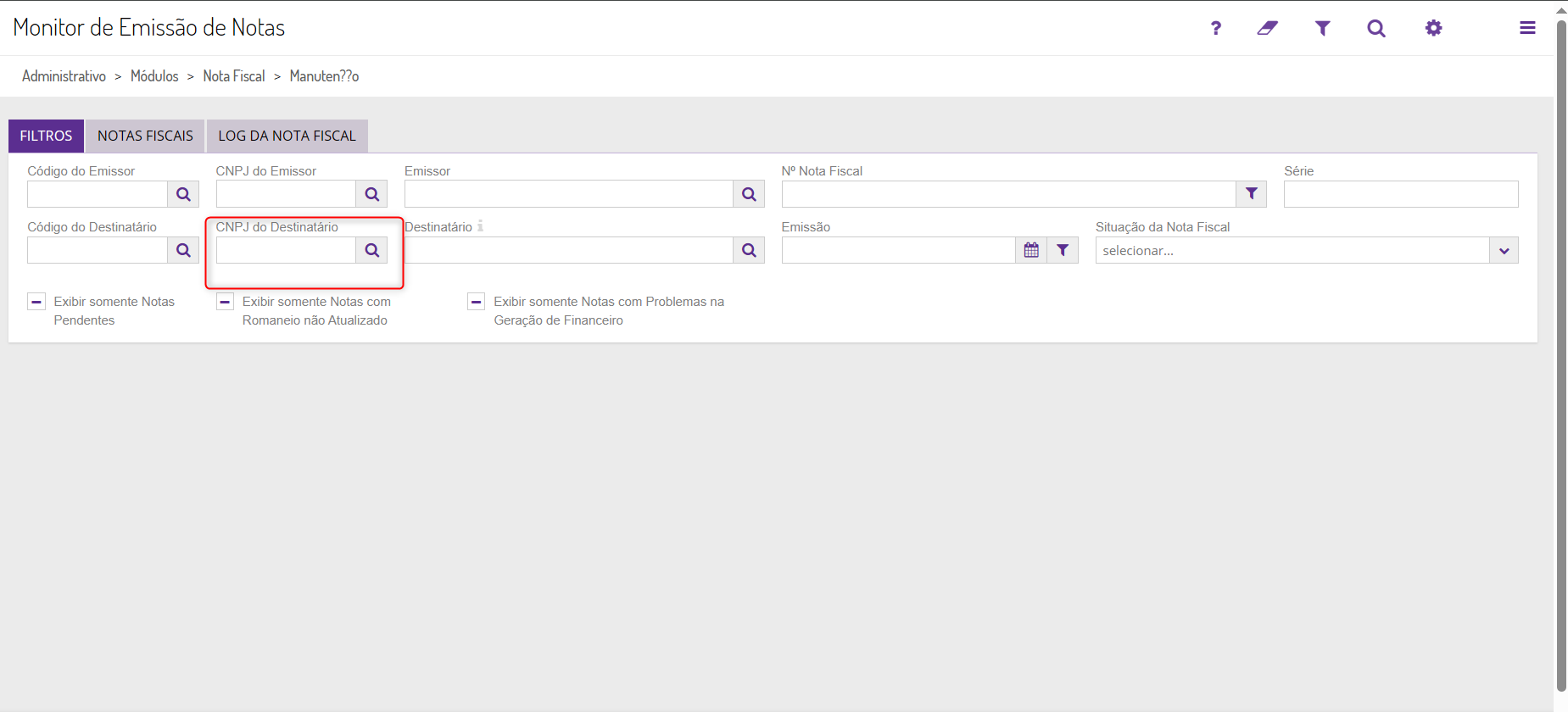Click the CNPJ do Emissor search icon
Viewport: 1568px width, 712px height.
371,194
